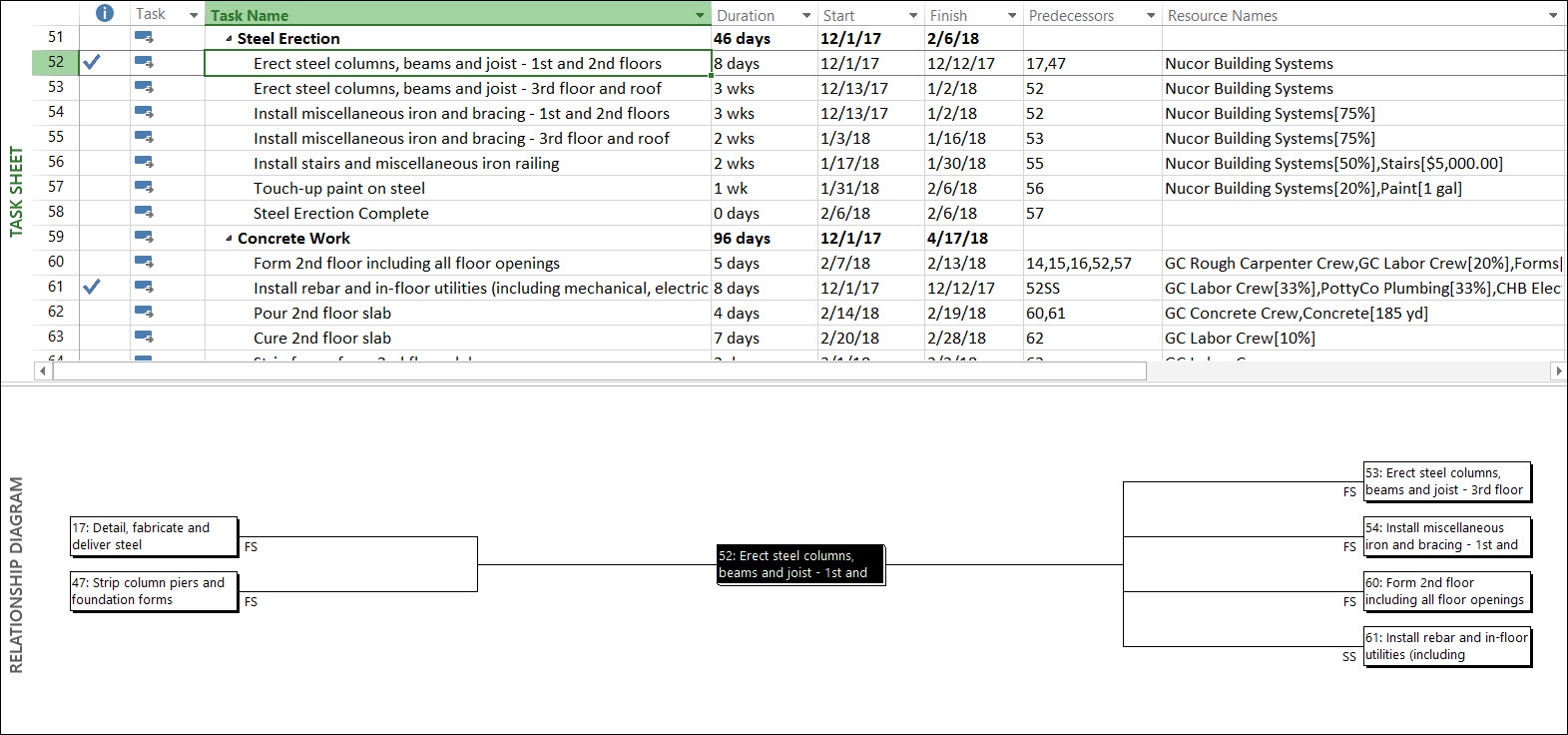Click the info indicator column header icon
This screenshot has height=735, width=1568.
(105, 13)
